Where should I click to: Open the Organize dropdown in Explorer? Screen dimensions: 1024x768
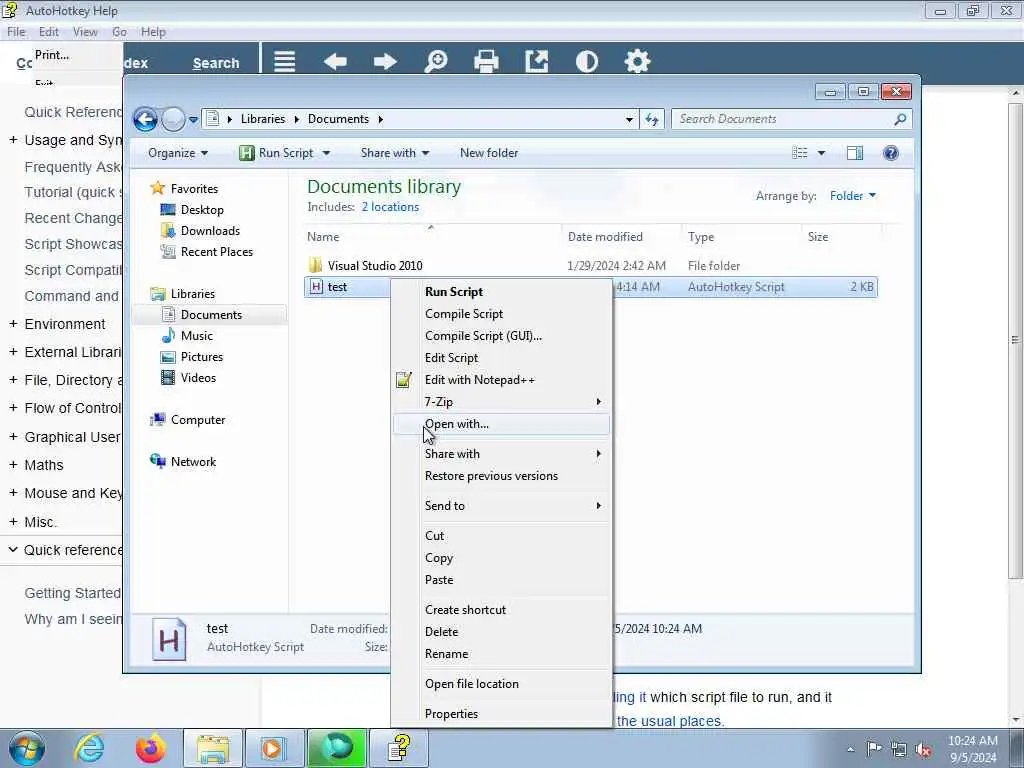coord(178,153)
